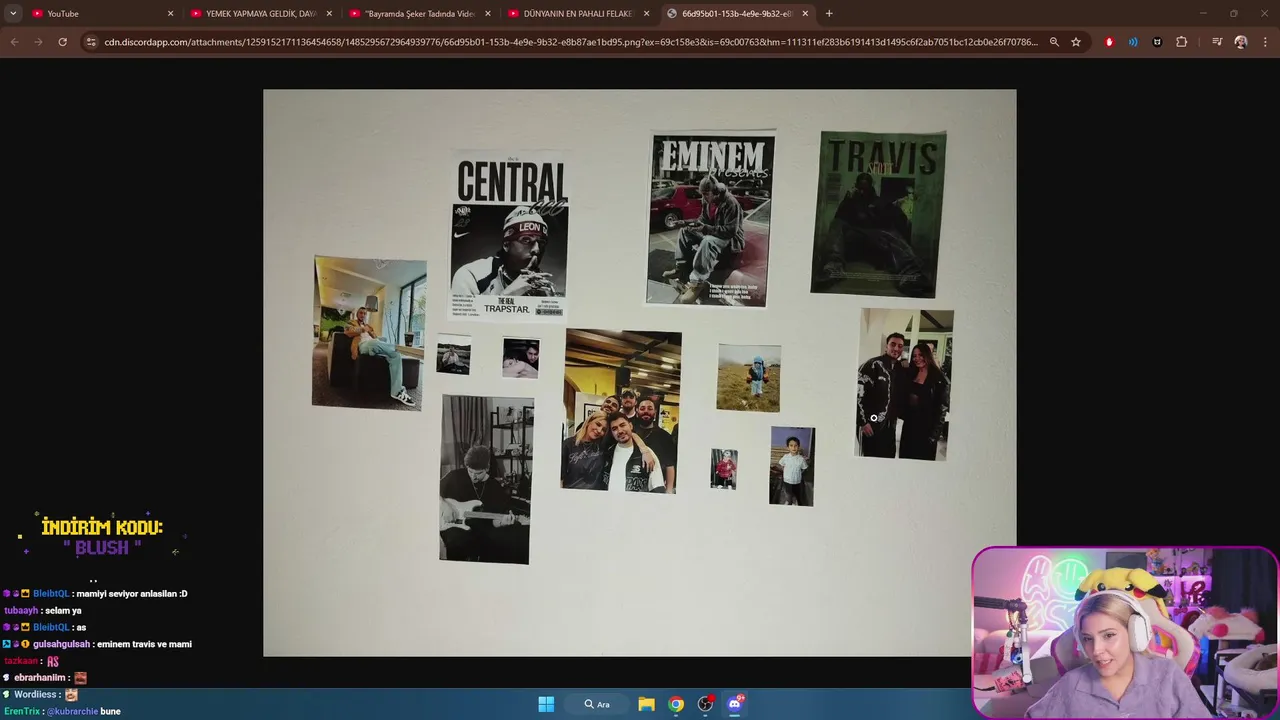Screen dimensions: 1280x720
Task: Switch to the DÜNYANIN EN PAHALI FELAKET tab
Action: [x=578, y=13]
